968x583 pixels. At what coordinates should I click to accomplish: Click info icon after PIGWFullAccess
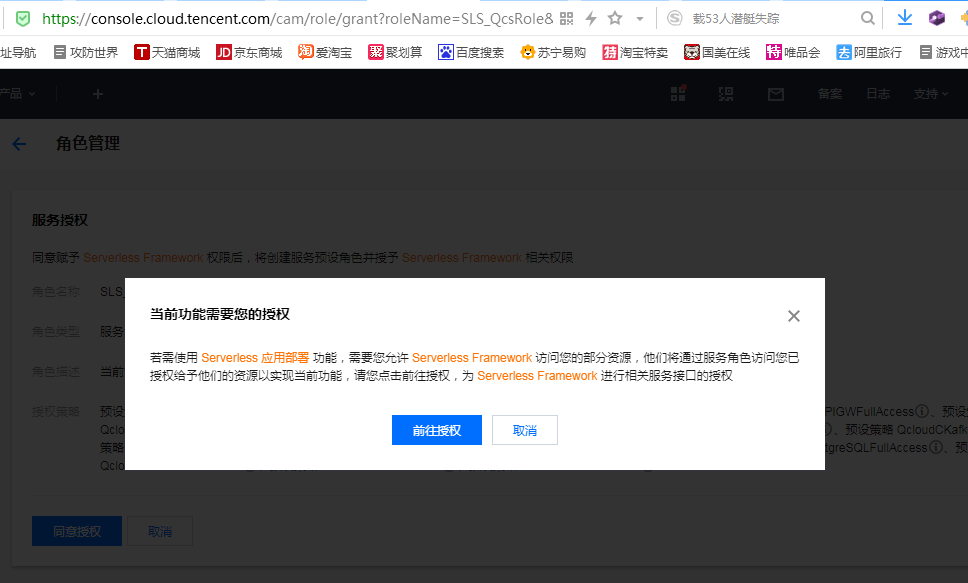[x=922, y=411]
